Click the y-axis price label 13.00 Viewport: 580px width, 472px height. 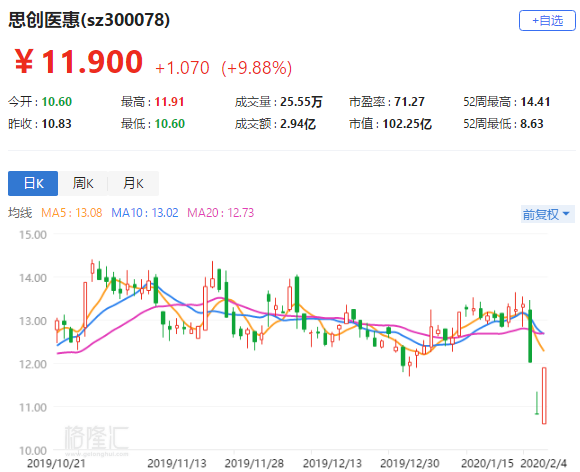33,321
